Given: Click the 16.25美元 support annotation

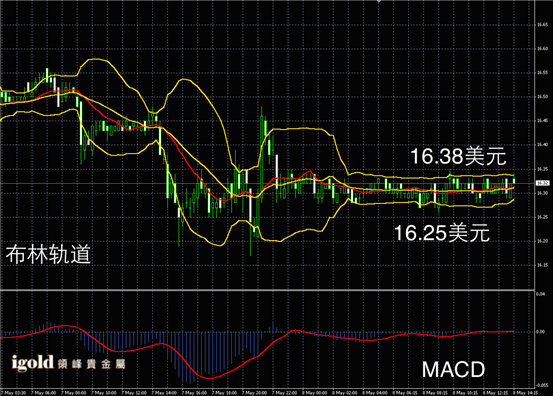Looking at the screenshot, I should (442, 233).
